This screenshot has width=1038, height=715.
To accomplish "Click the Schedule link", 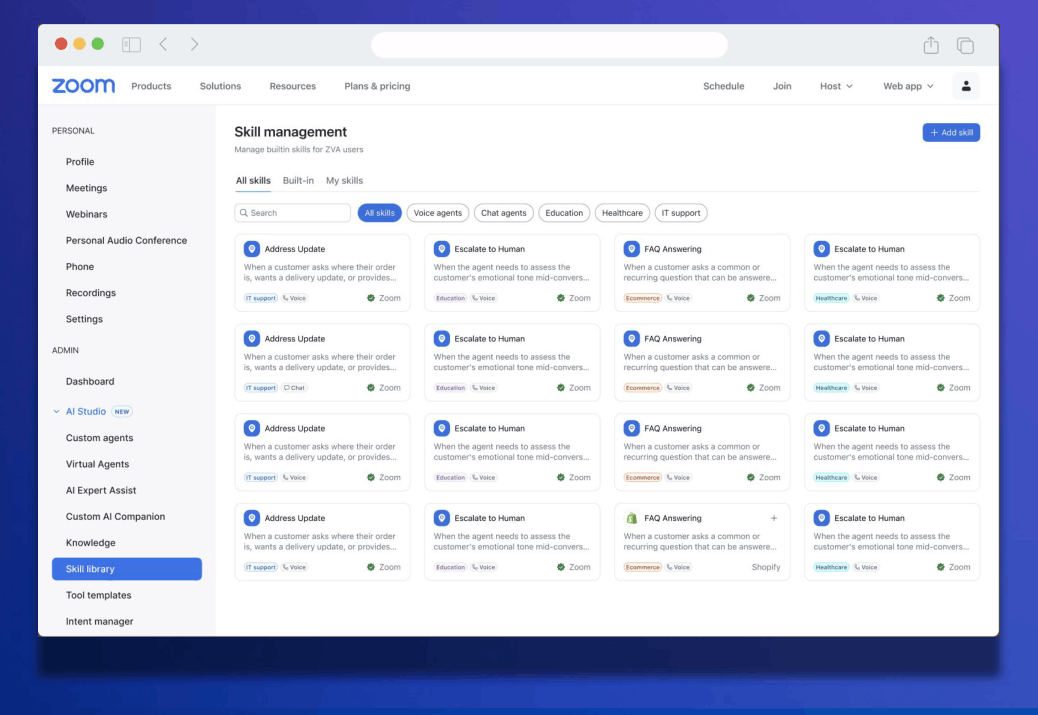I will click(x=724, y=86).
